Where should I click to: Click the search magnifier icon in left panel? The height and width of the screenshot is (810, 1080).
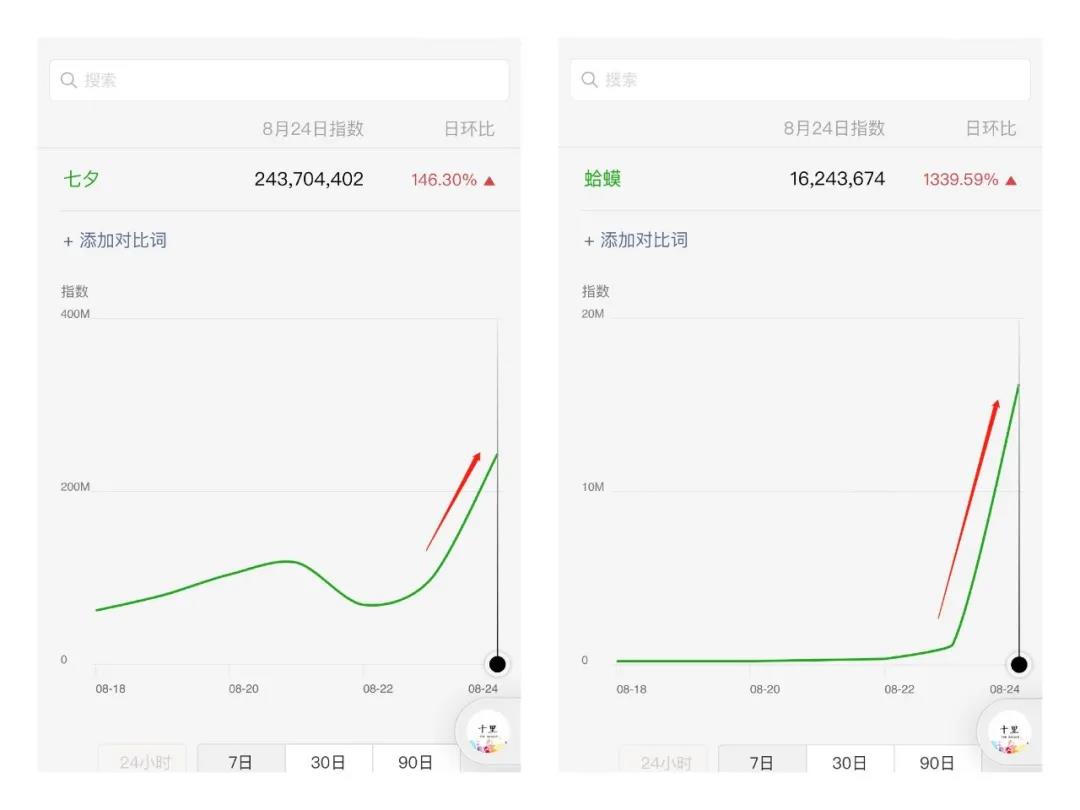coord(69,80)
